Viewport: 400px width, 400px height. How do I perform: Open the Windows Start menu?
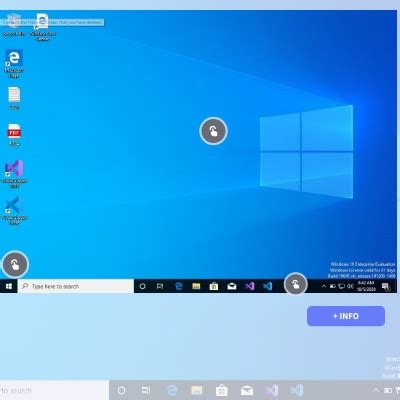pyautogui.click(x=9, y=286)
